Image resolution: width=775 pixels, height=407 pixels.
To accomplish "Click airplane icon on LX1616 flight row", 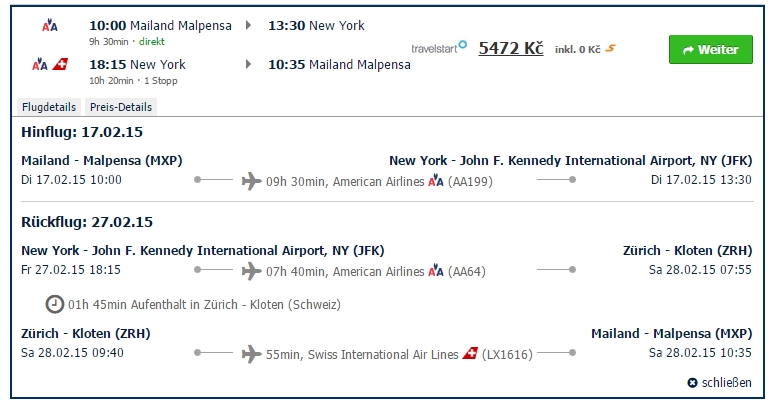I will click(252, 354).
